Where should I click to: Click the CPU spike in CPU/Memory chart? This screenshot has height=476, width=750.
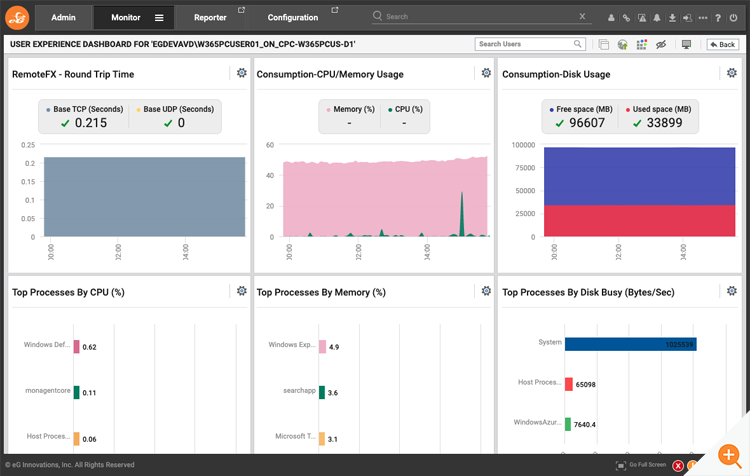[x=462, y=213]
